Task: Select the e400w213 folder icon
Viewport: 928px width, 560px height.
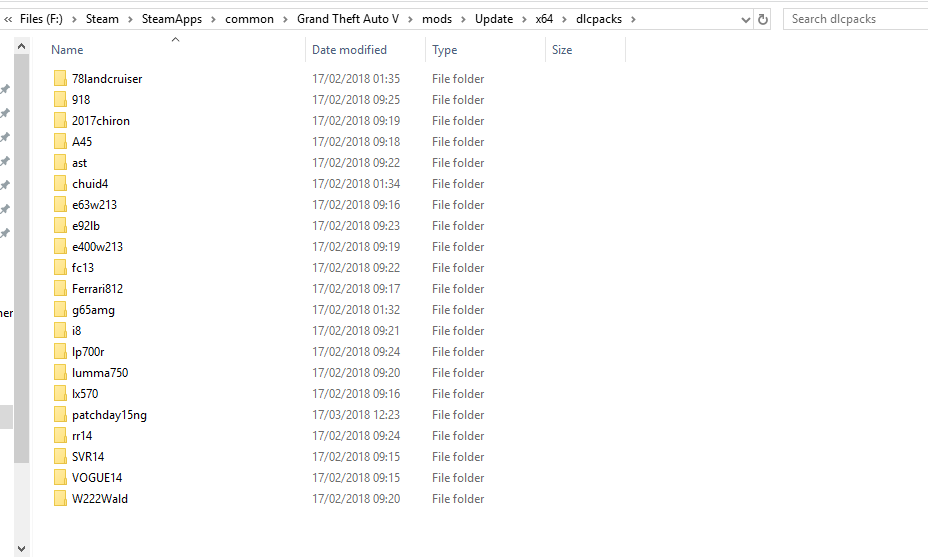Action: 60,247
